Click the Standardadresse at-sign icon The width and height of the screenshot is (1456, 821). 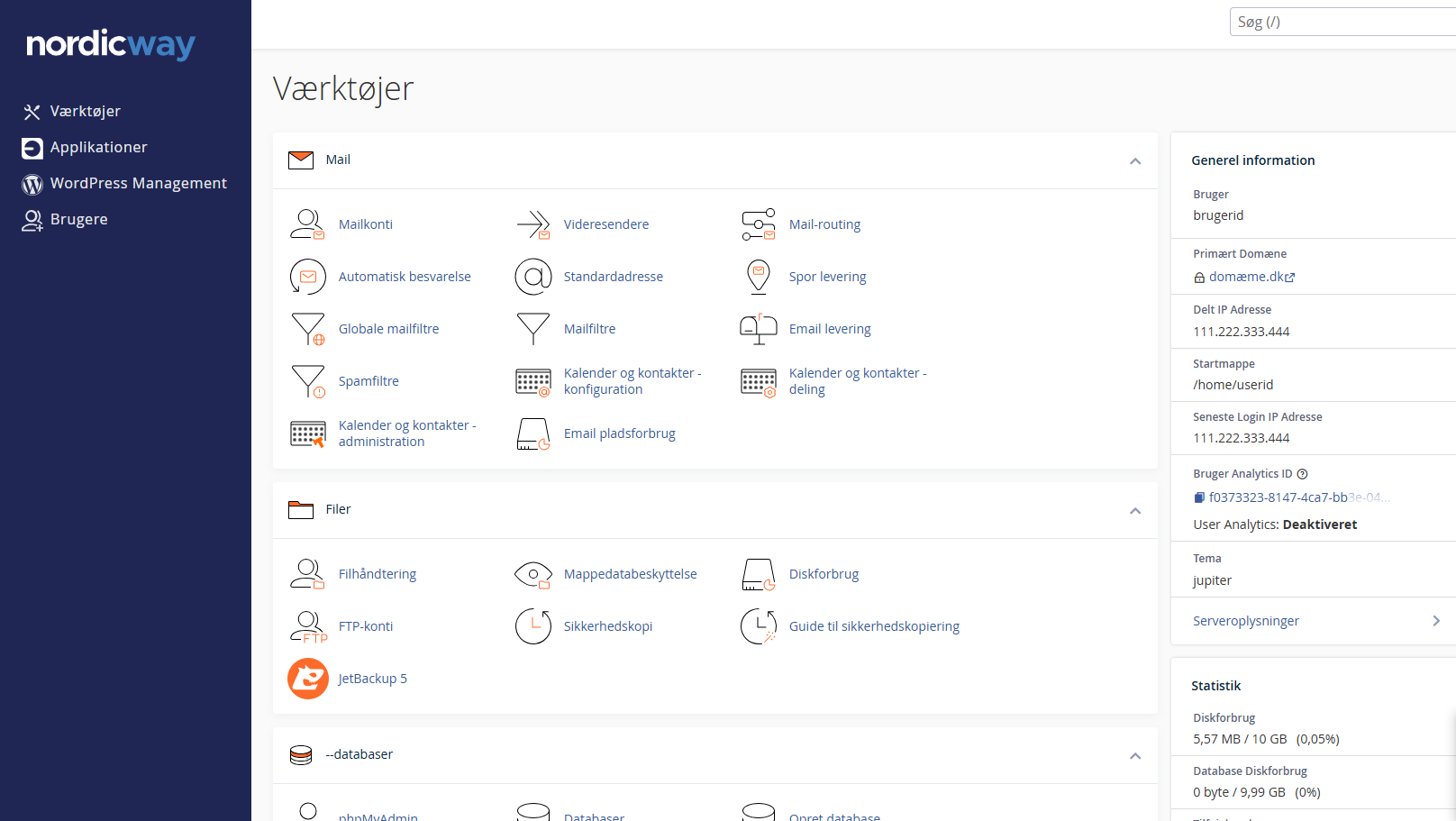tap(532, 277)
